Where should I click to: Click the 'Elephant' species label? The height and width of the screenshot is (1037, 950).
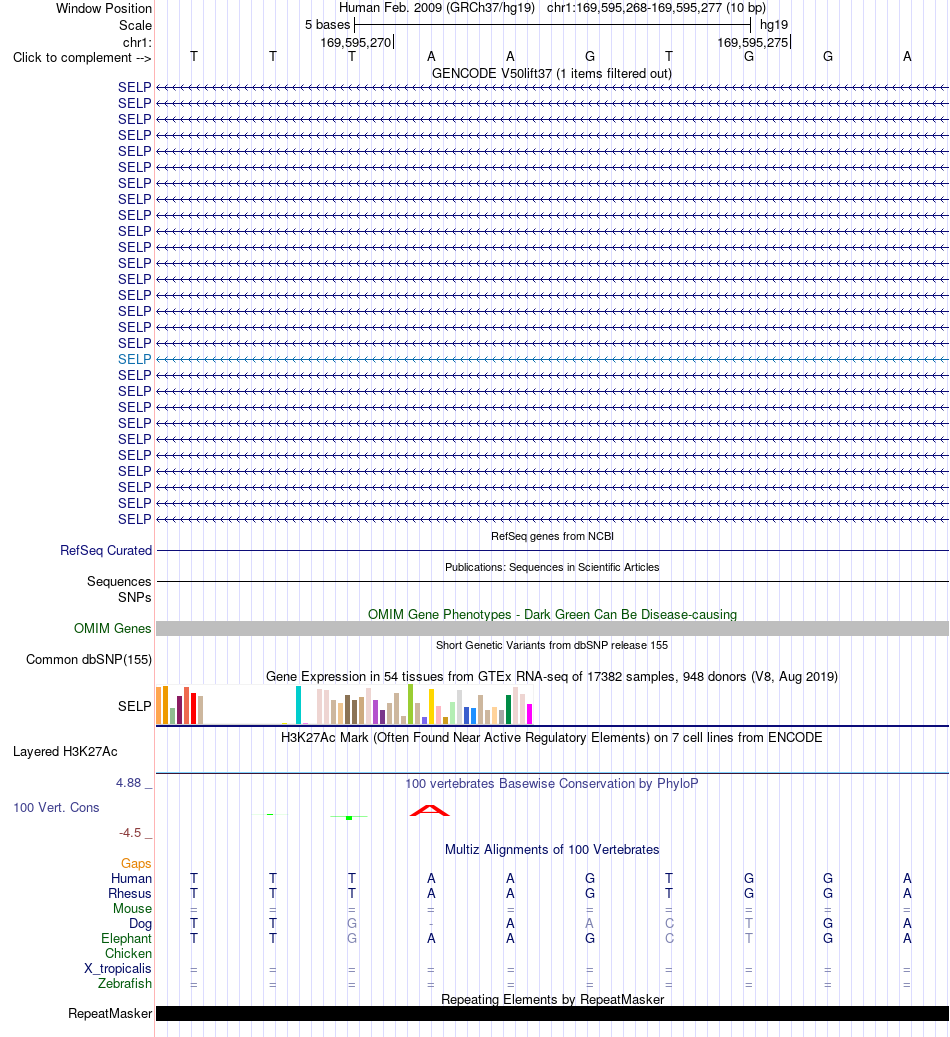pyautogui.click(x=126, y=938)
